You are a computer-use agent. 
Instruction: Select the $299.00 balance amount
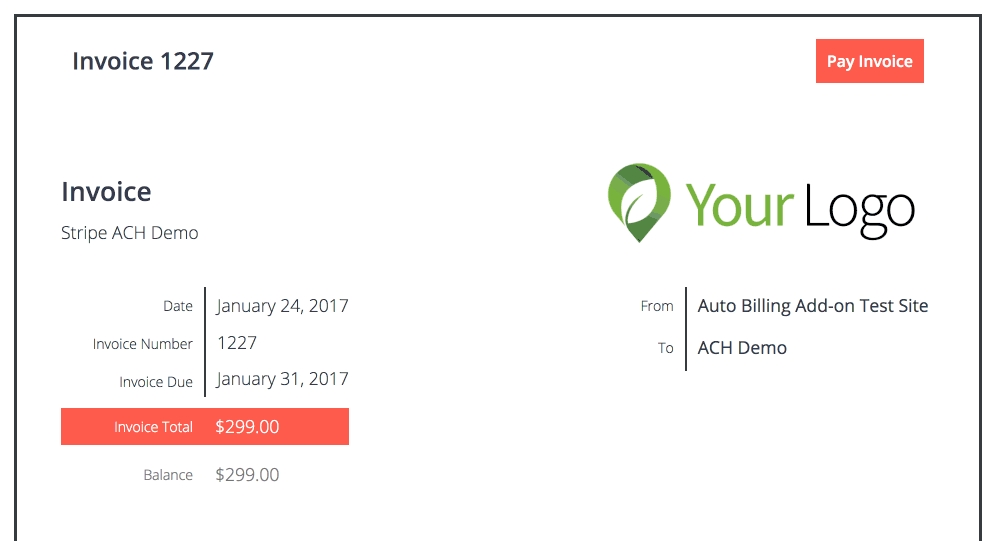pyautogui.click(x=247, y=475)
